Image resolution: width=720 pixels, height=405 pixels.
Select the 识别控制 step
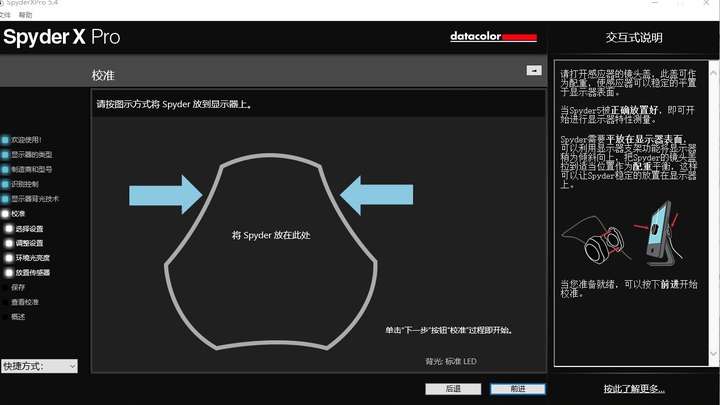tap(21, 184)
